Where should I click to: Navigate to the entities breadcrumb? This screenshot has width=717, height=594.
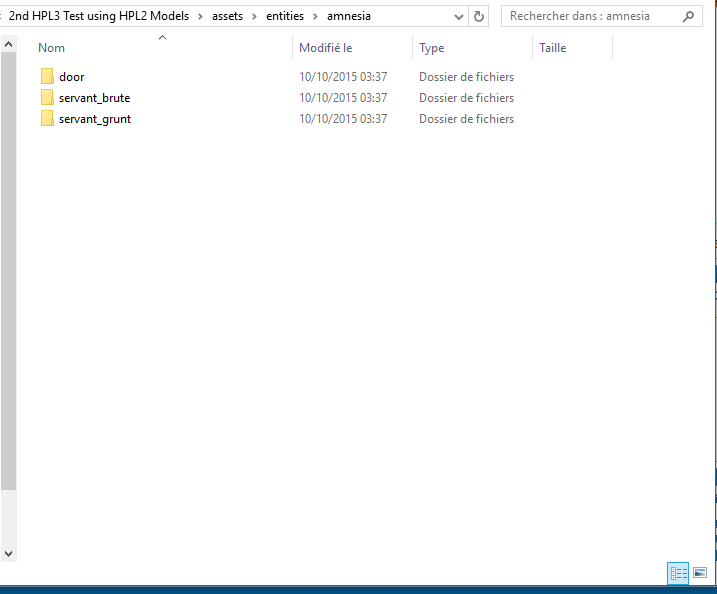point(285,16)
